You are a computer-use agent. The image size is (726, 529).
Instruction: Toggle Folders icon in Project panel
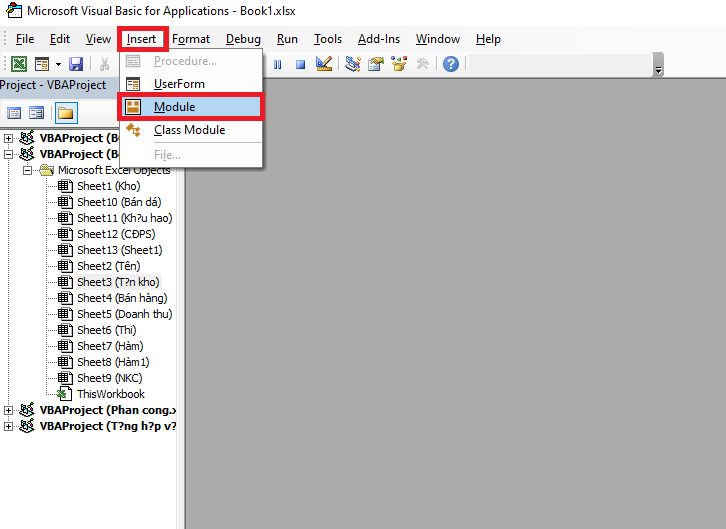[66, 113]
